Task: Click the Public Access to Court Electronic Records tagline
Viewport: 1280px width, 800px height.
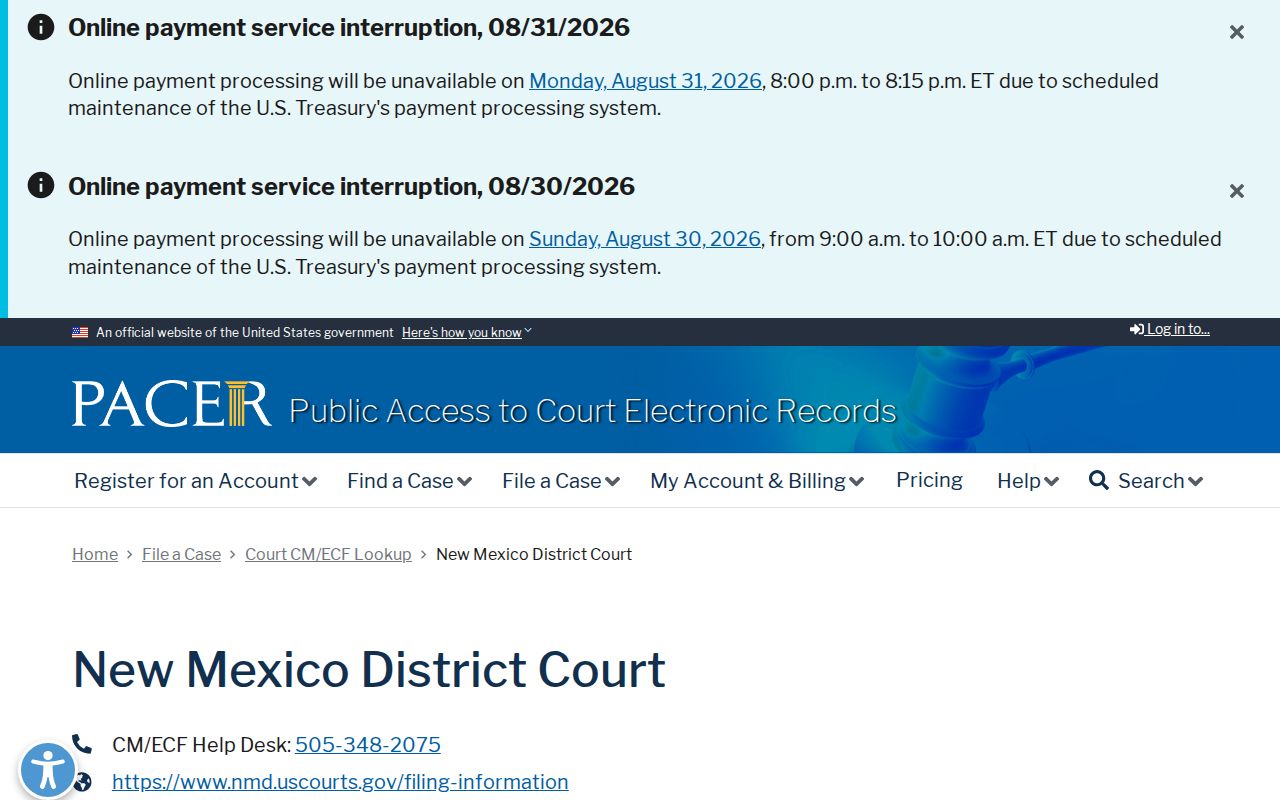Action: click(593, 411)
